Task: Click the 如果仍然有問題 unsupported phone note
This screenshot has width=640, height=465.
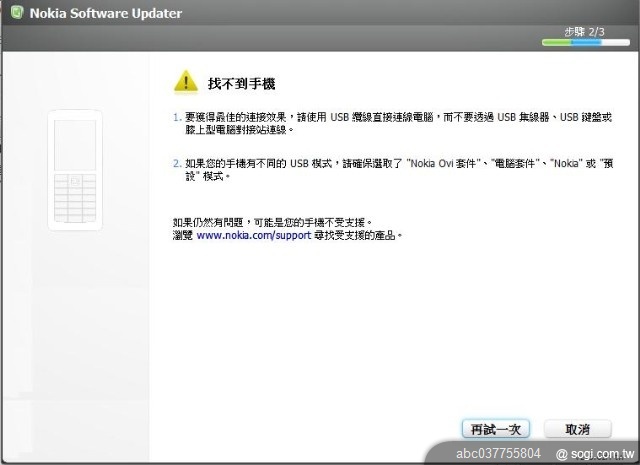Action: coord(272,222)
